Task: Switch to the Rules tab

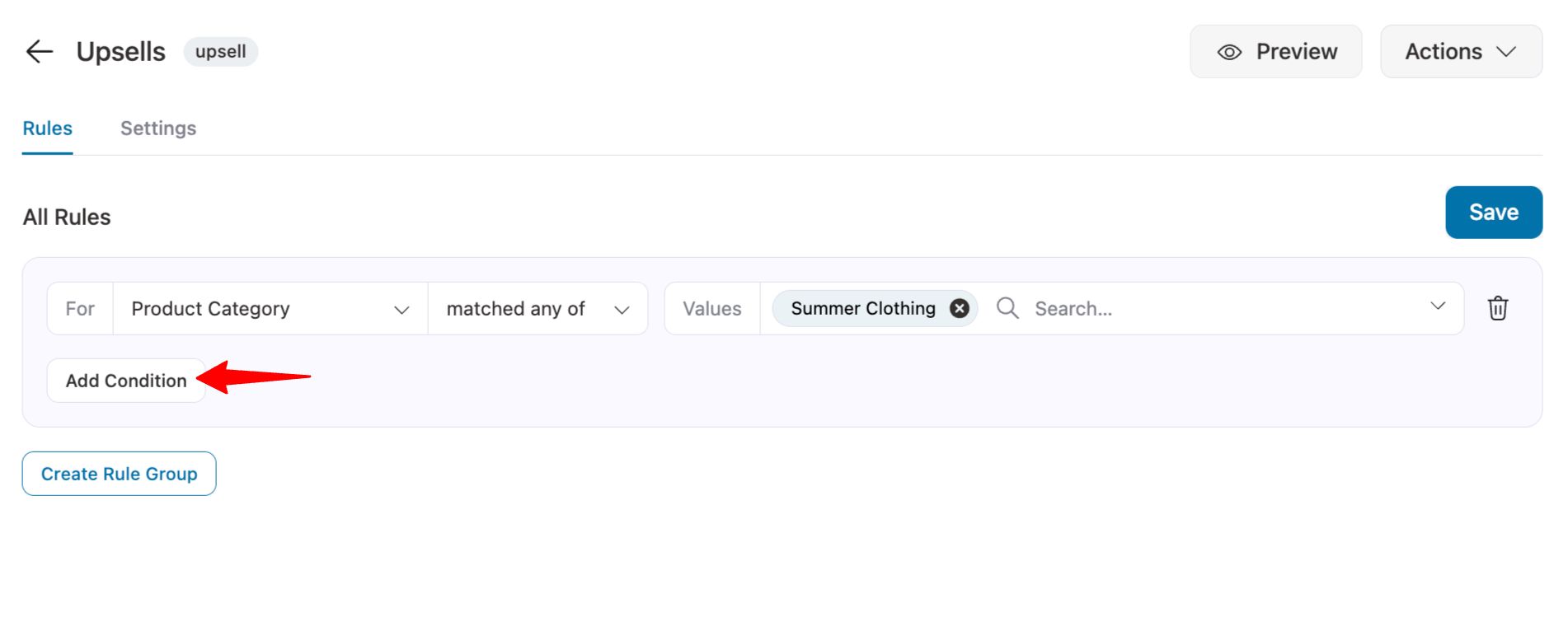Action: (x=47, y=129)
